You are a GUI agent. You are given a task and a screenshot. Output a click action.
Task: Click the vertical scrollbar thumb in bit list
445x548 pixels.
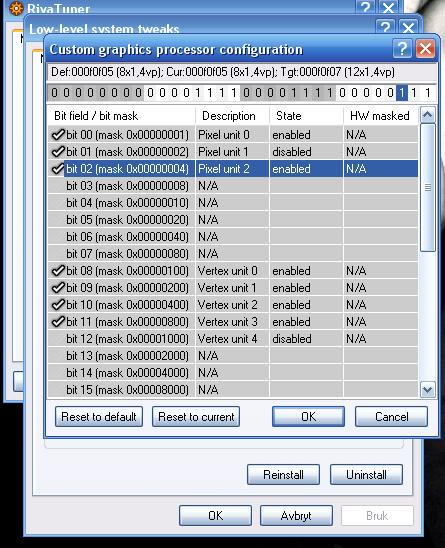pos(428,188)
